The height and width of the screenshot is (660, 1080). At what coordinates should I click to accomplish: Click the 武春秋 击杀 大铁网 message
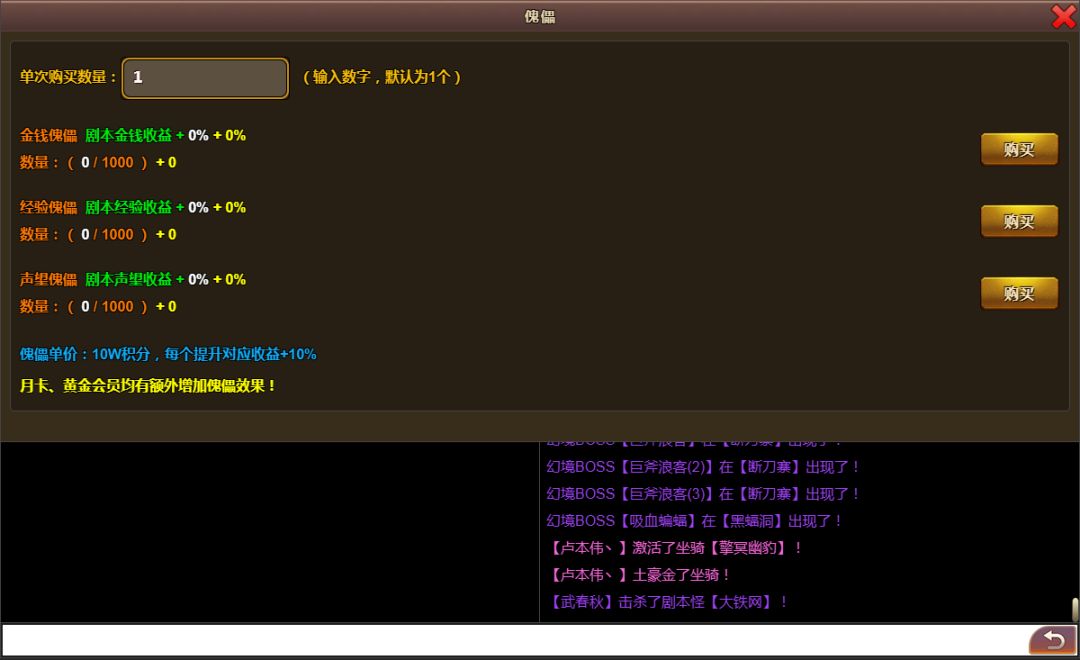669,602
